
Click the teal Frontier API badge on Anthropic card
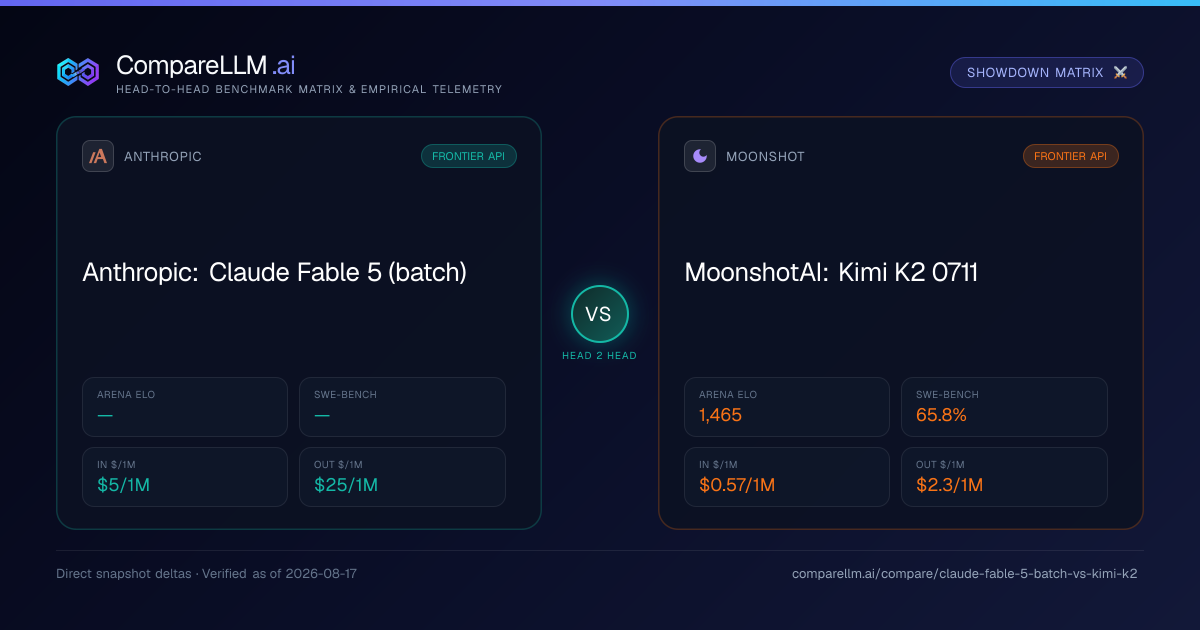pos(469,156)
